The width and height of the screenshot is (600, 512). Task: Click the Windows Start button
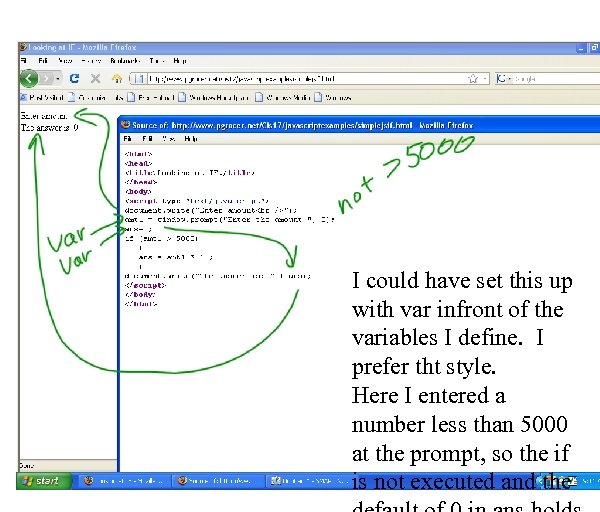point(44,481)
